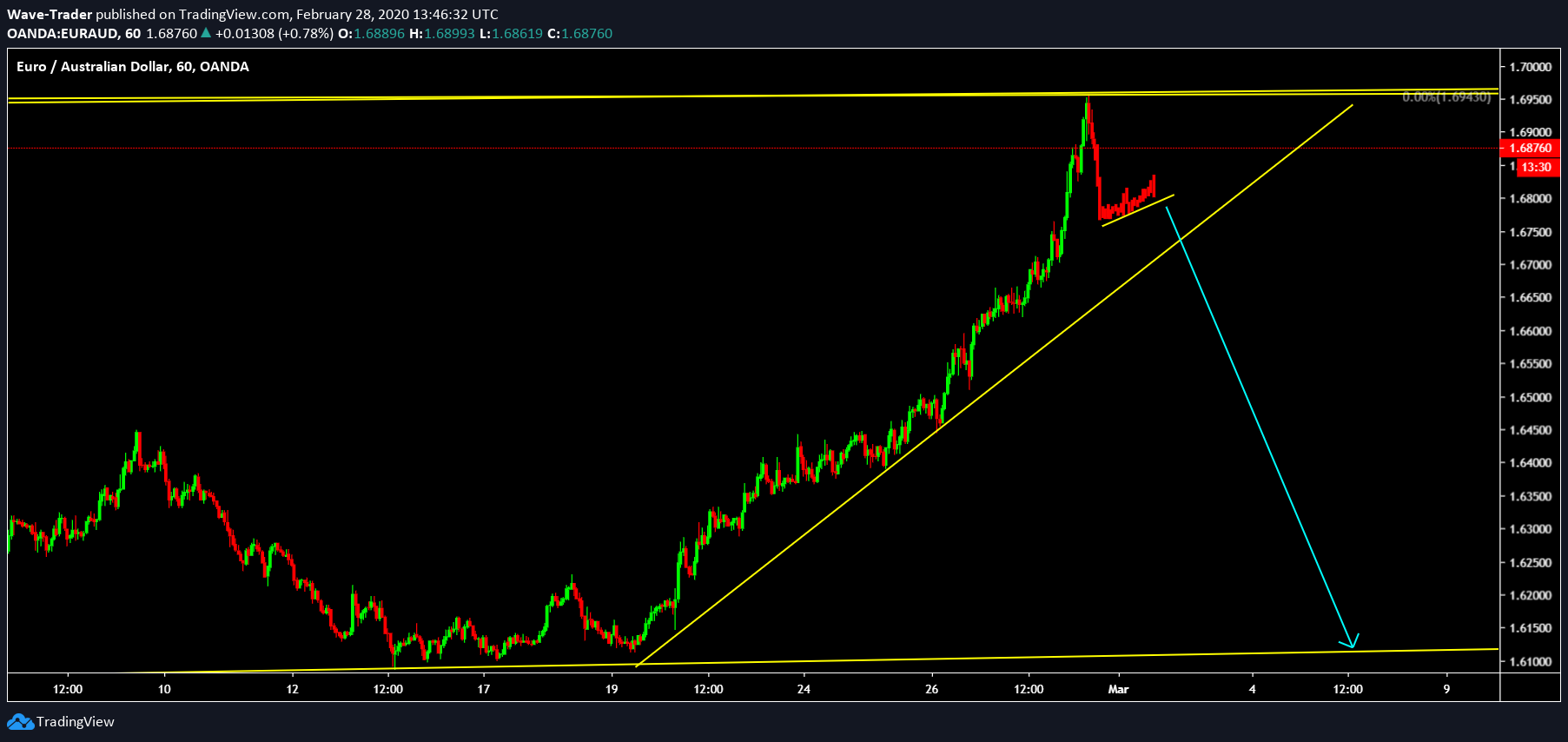Viewport: 1568px width, 742px height.
Task: Click the chart title 'Euro / Australian Dollar, 60, OANDA'
Action: (133, 67)
